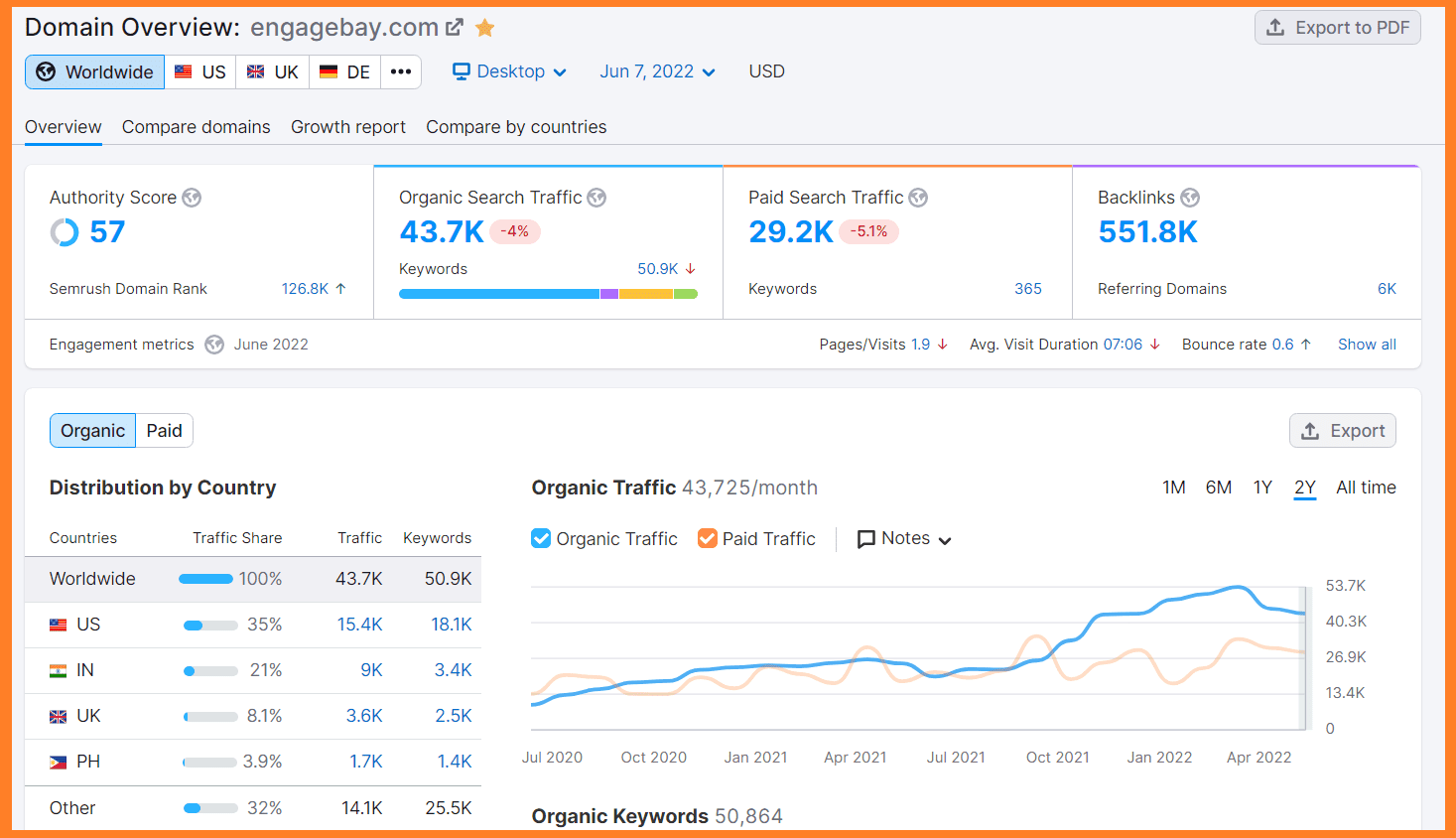Open the Compare domains tab

pos(197,127)
